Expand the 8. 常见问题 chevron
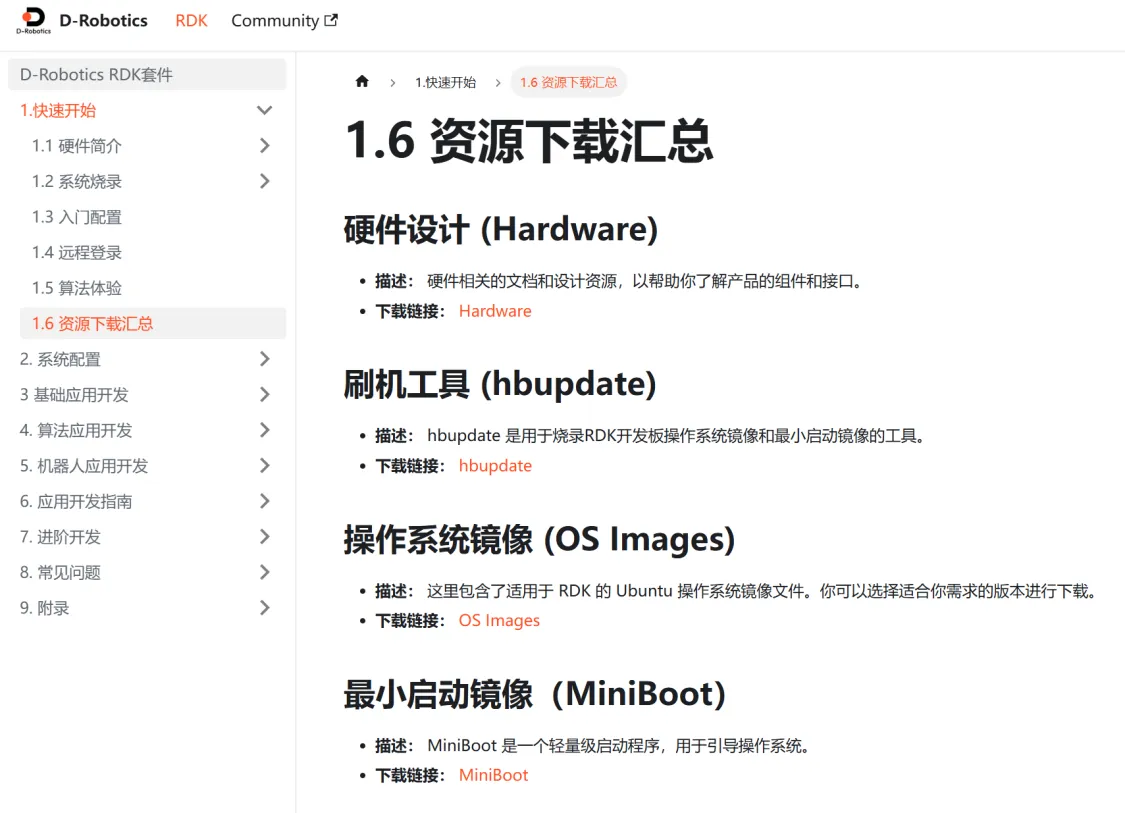Screen dimensions: 1125x813 pos(265,572)
